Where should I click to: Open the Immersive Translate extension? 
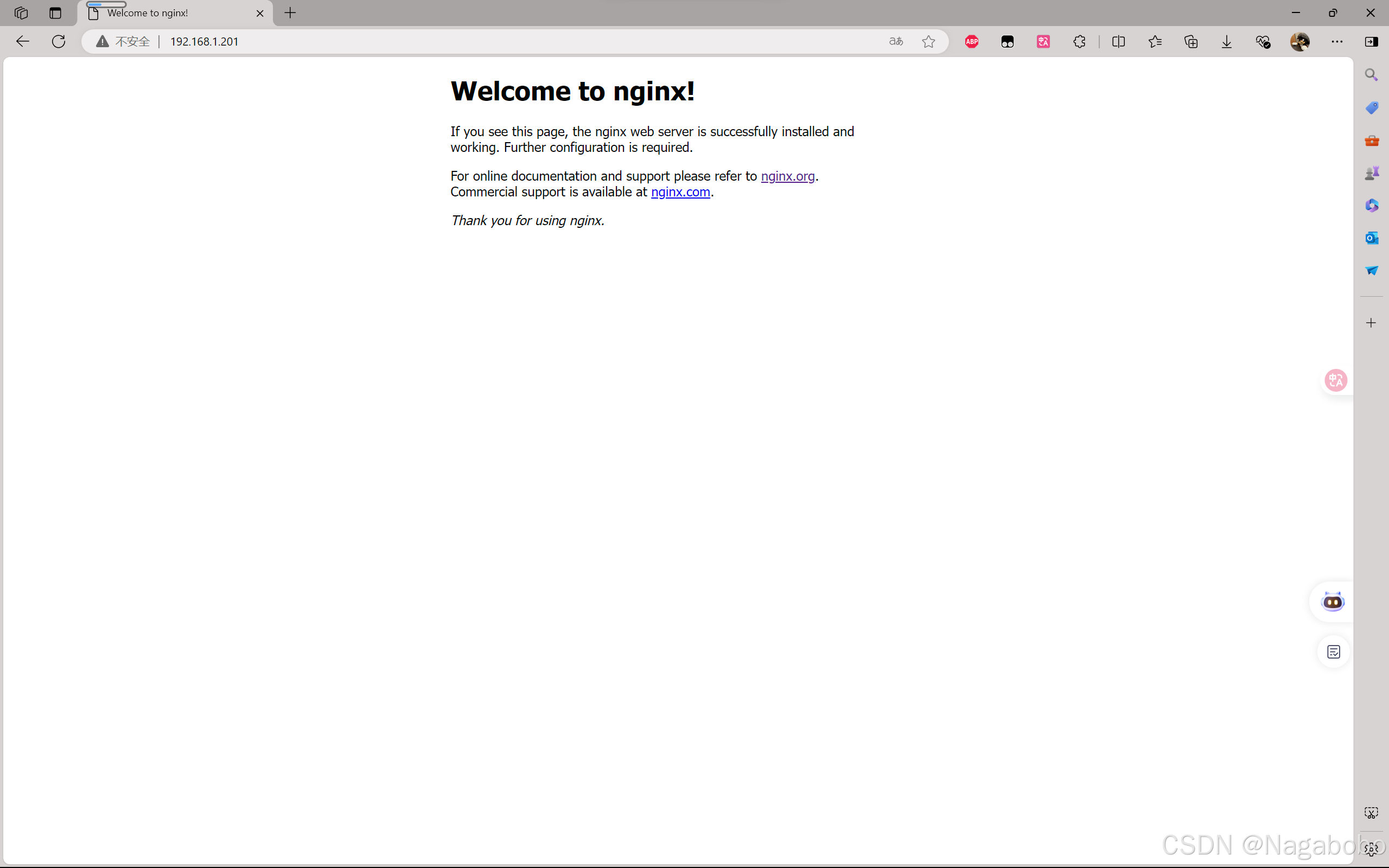click(1043, 41)
